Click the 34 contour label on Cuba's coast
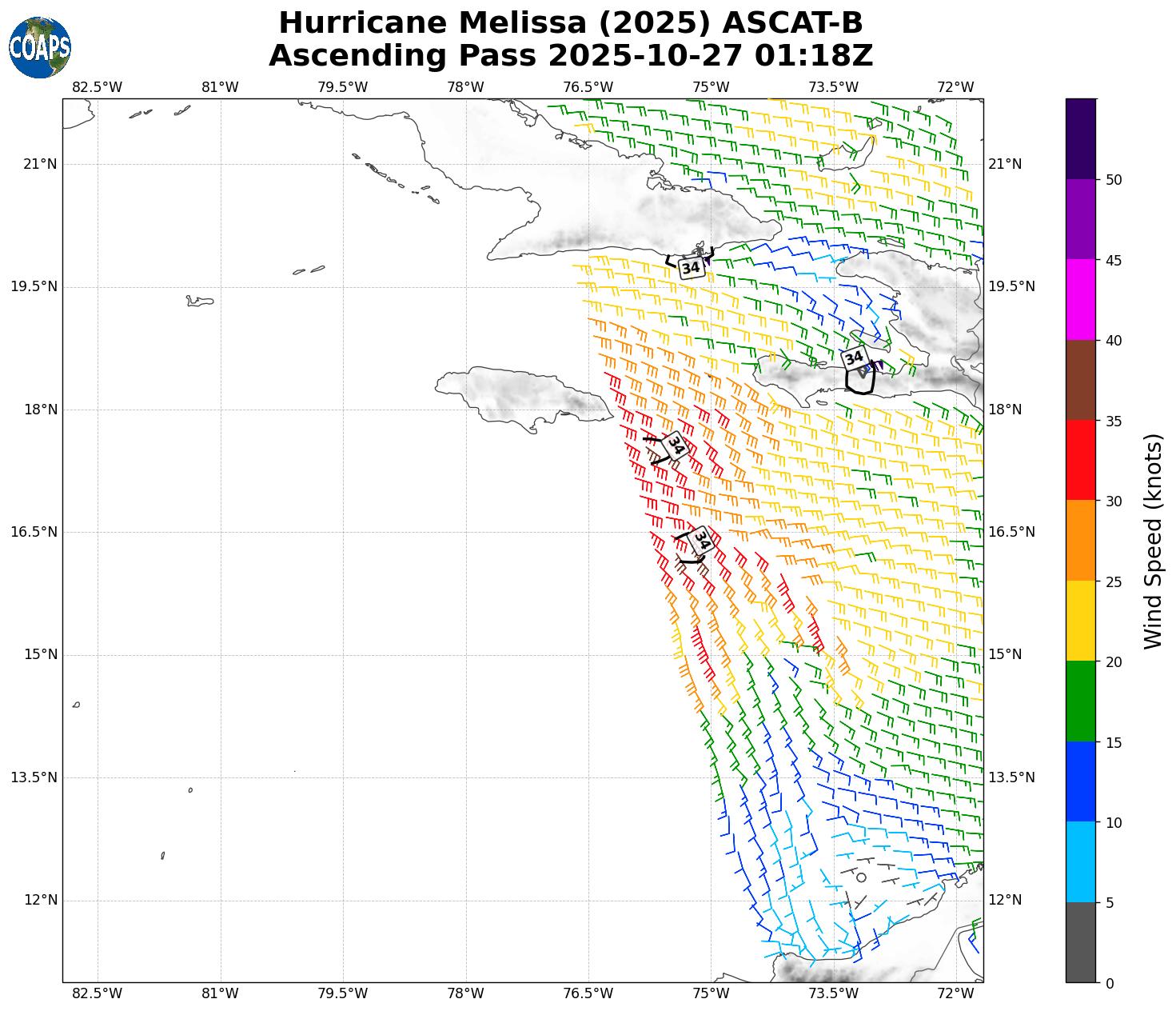 pyautogui.click(x=691, y=268)
